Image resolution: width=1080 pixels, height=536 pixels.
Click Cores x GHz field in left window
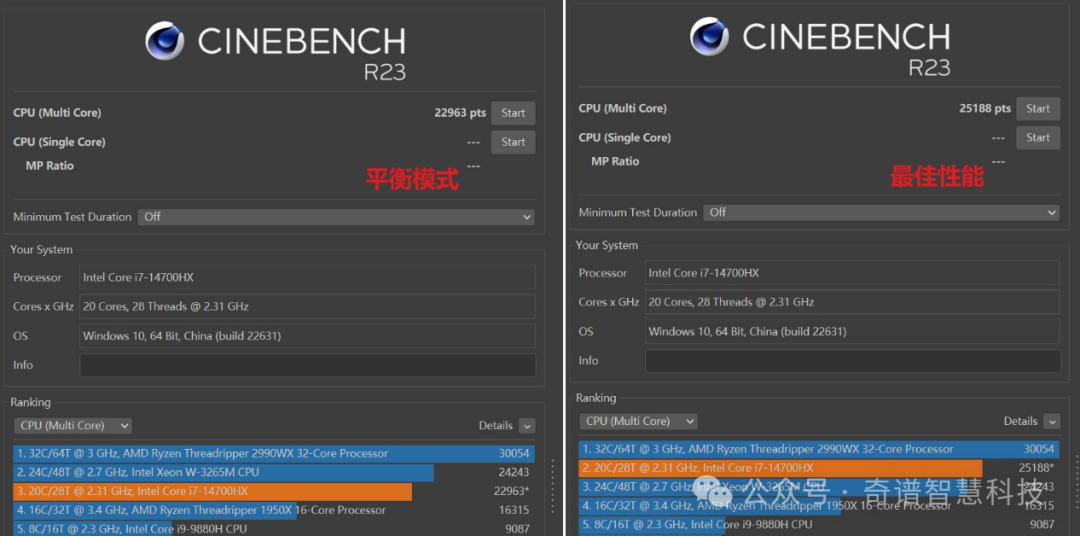click(307, 307)
